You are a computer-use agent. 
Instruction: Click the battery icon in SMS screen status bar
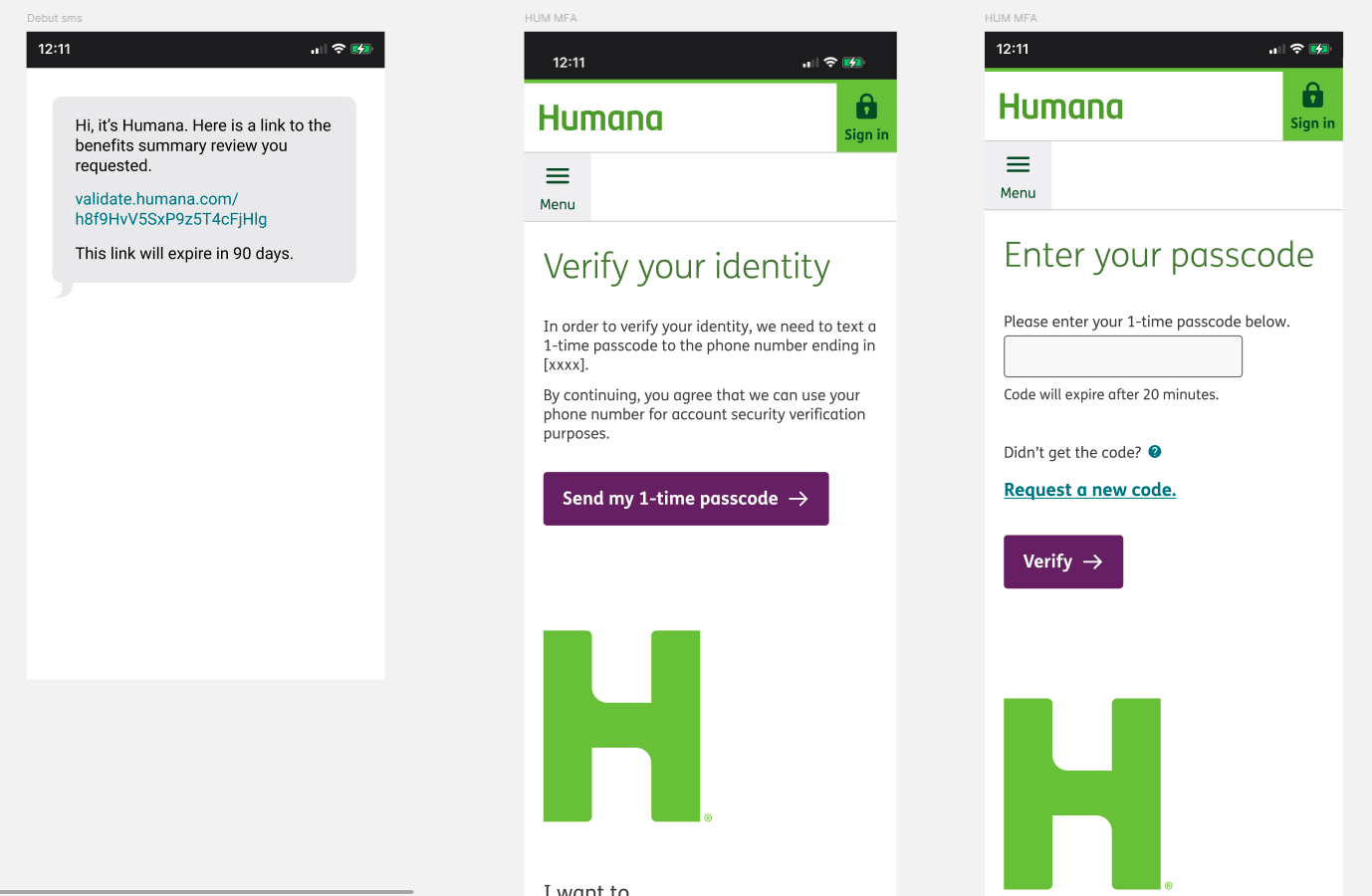pyautogui.click(x=361, y=49)
